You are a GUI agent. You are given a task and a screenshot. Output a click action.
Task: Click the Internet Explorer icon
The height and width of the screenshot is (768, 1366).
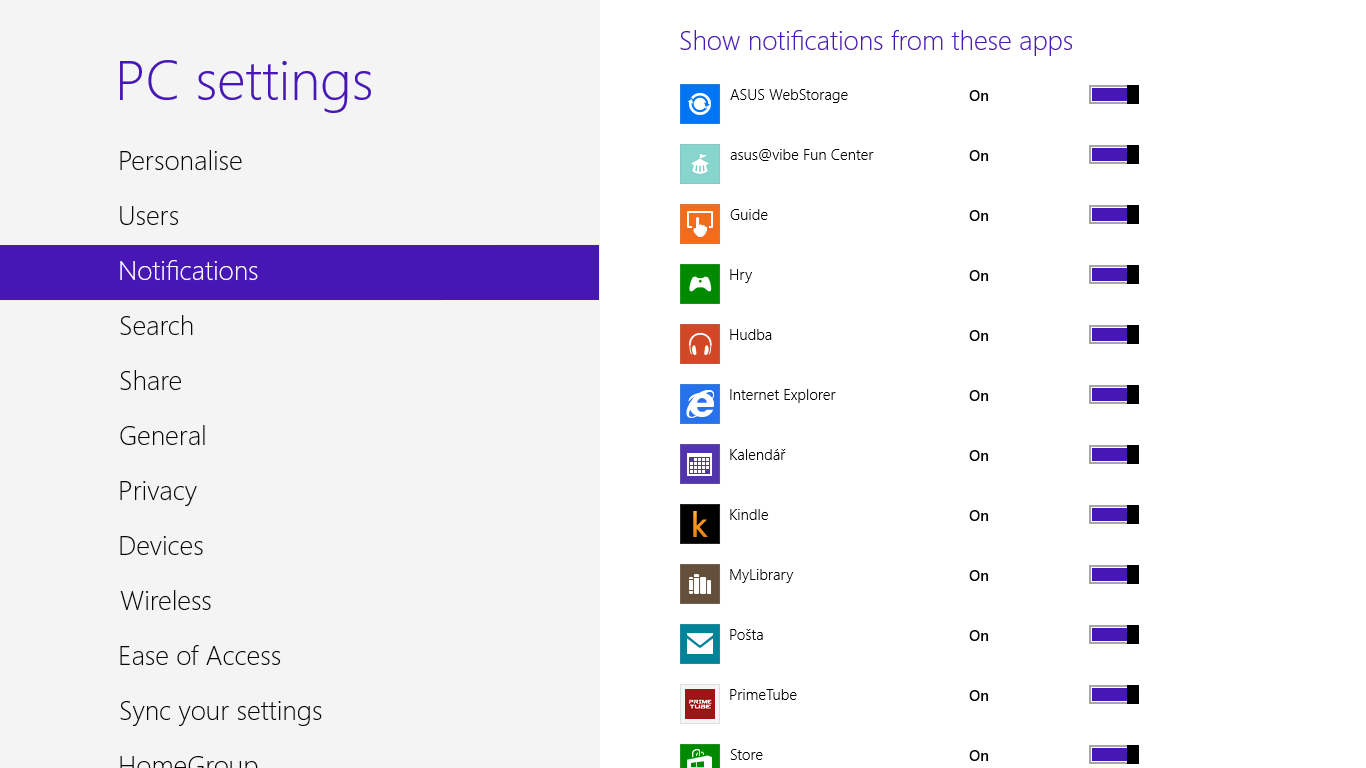pyautogui.click(x=699, y=404)
